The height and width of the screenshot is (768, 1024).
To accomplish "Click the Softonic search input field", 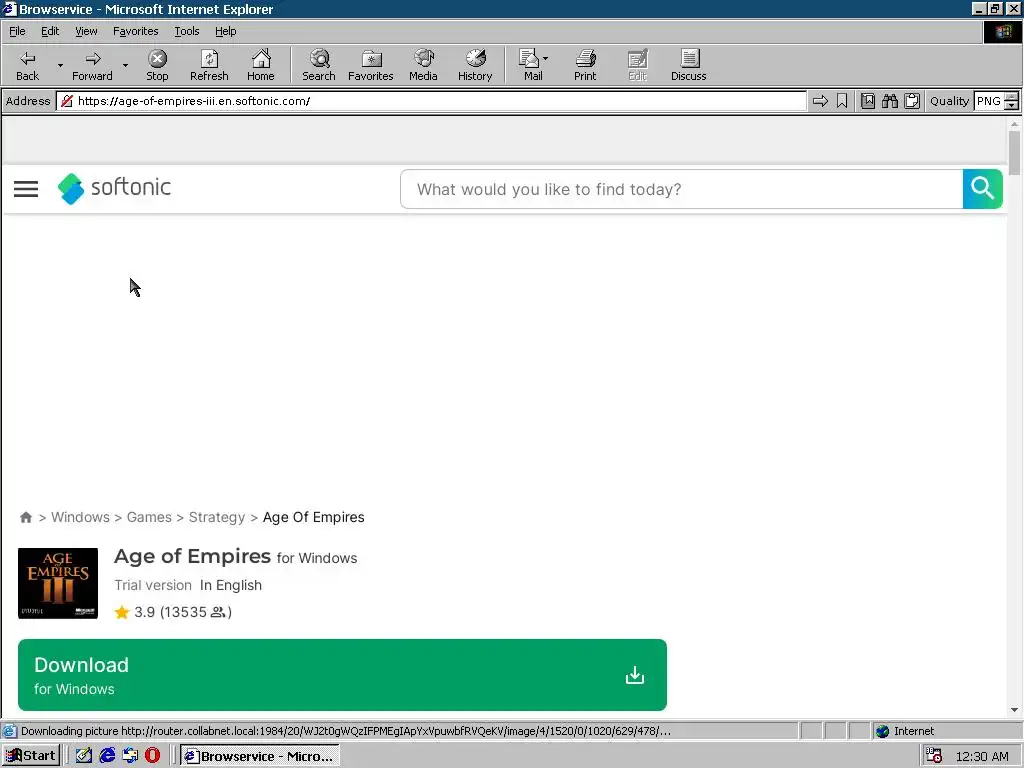I will tap(681, 189).
